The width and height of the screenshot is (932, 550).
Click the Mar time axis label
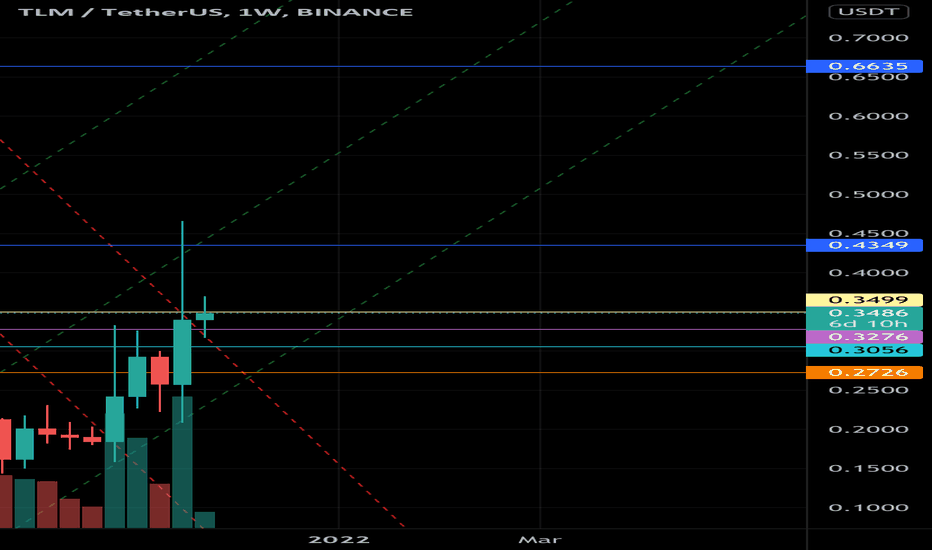click(x=540, y=539)
